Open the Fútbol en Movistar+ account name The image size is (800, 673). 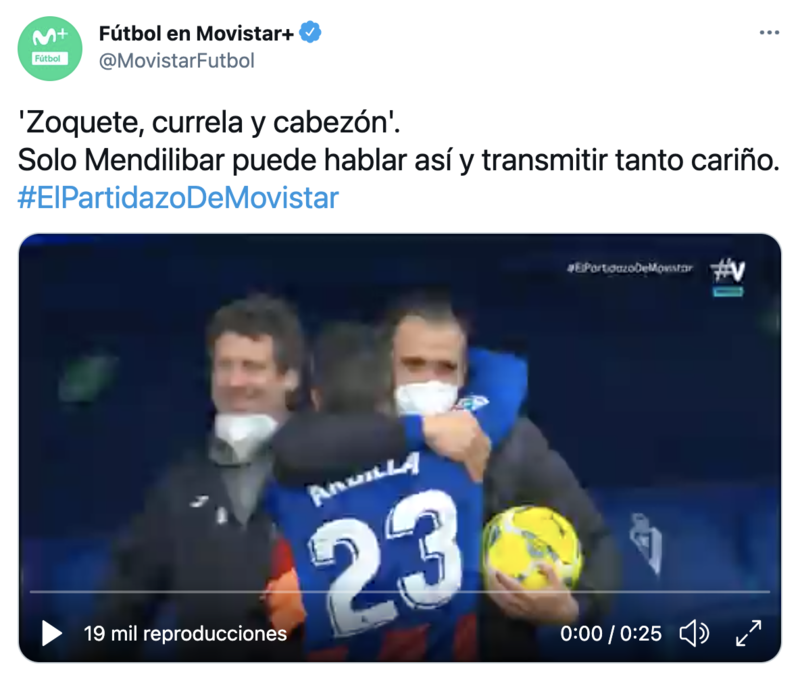(x=196, y=33)
